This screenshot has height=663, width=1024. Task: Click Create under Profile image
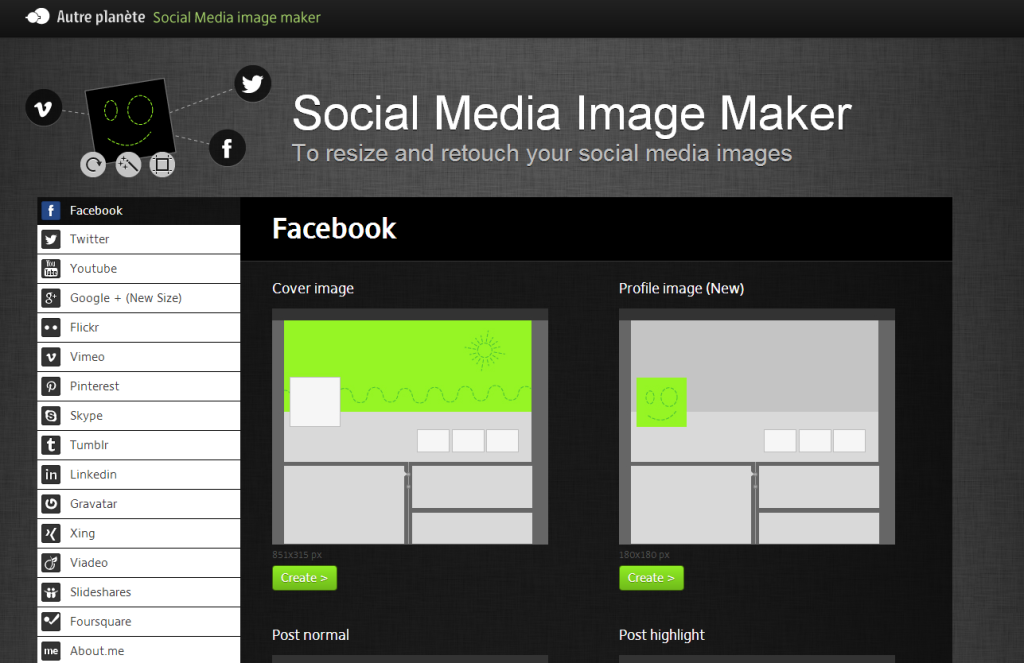click(651, 578)
